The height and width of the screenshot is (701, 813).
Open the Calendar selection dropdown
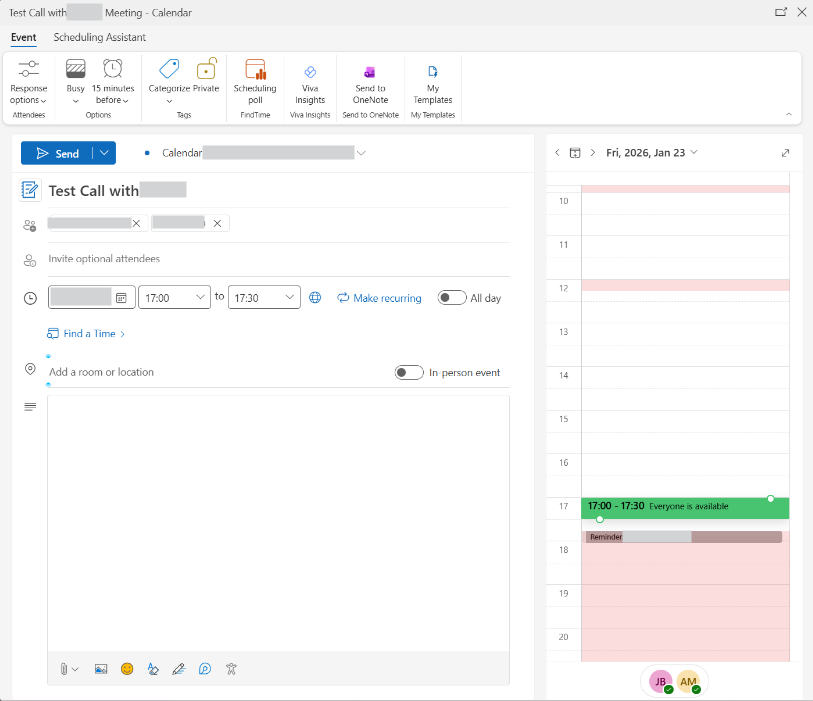pos(361,153)
